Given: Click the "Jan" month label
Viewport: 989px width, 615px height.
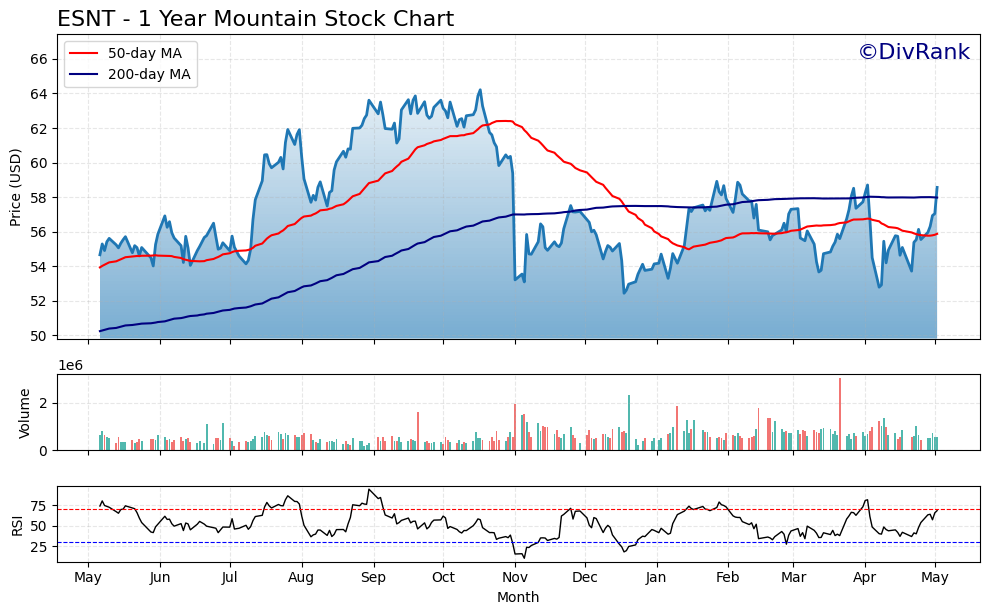Looking at the screenshot, I should tap(657, 578).
